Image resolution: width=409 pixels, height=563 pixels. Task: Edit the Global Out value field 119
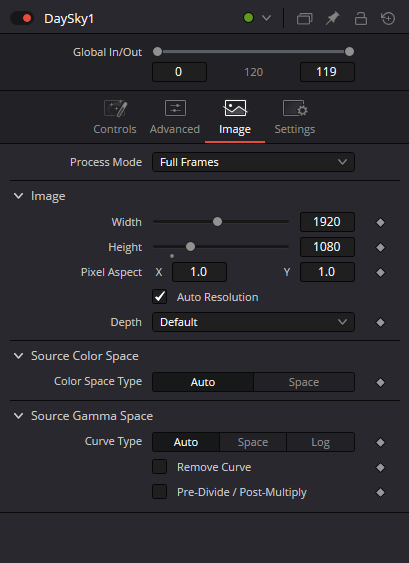[327, 72]
